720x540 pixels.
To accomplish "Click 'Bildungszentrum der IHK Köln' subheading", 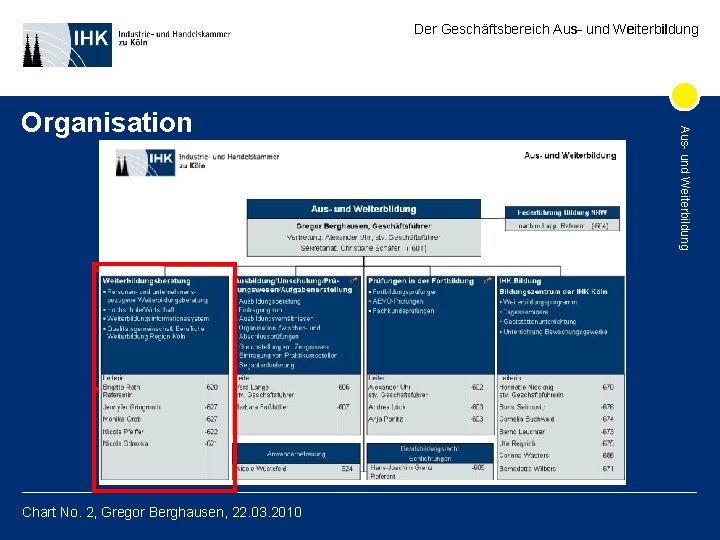I will pos(553,292).
